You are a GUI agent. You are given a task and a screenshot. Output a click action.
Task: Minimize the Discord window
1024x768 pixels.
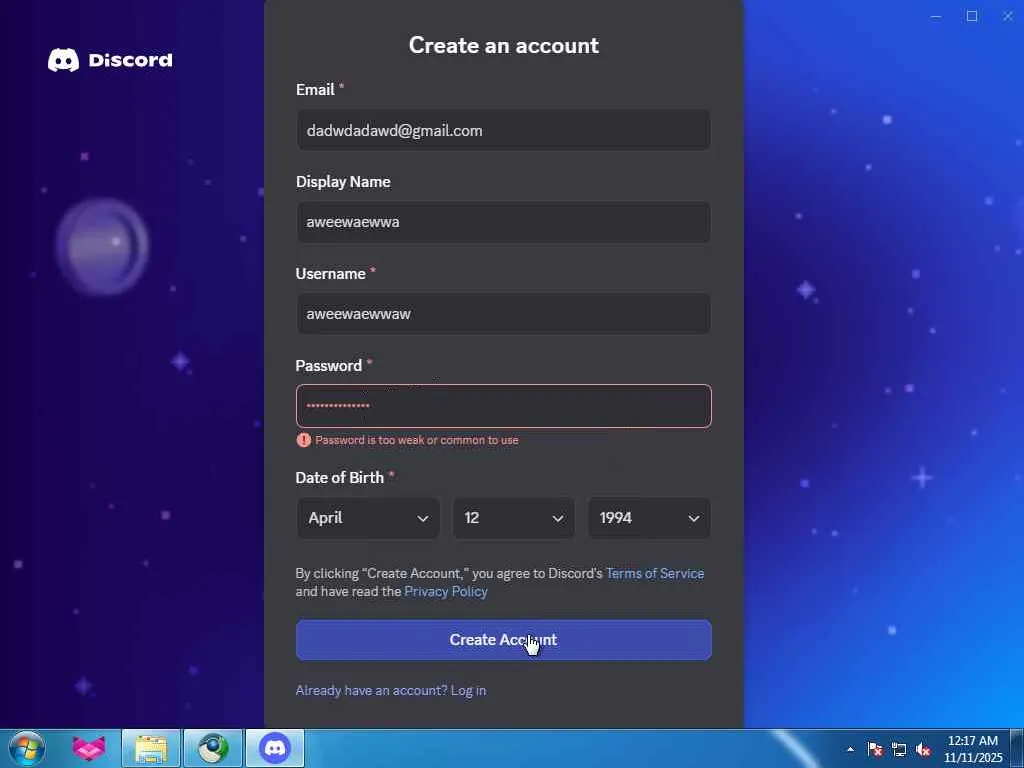(936, 16)
